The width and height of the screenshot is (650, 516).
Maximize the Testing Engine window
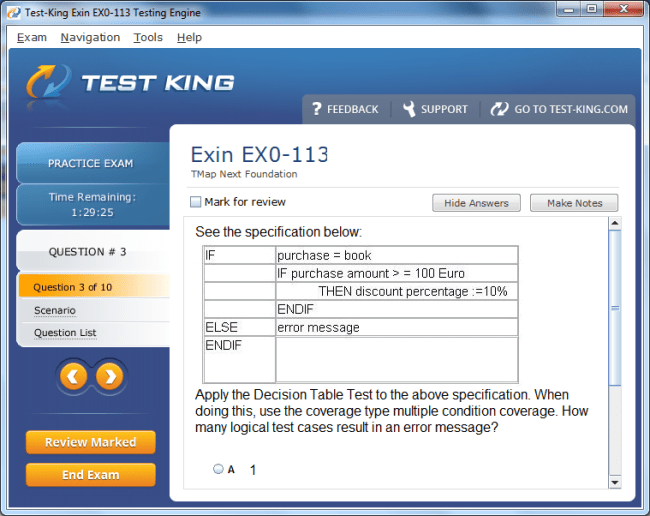click(592, 9)
